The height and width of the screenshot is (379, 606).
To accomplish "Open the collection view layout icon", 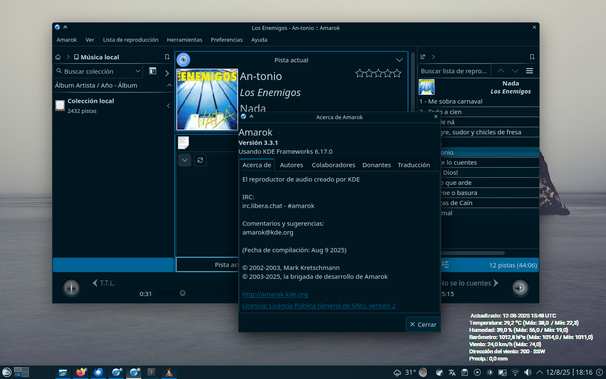I will pos(153,71).
